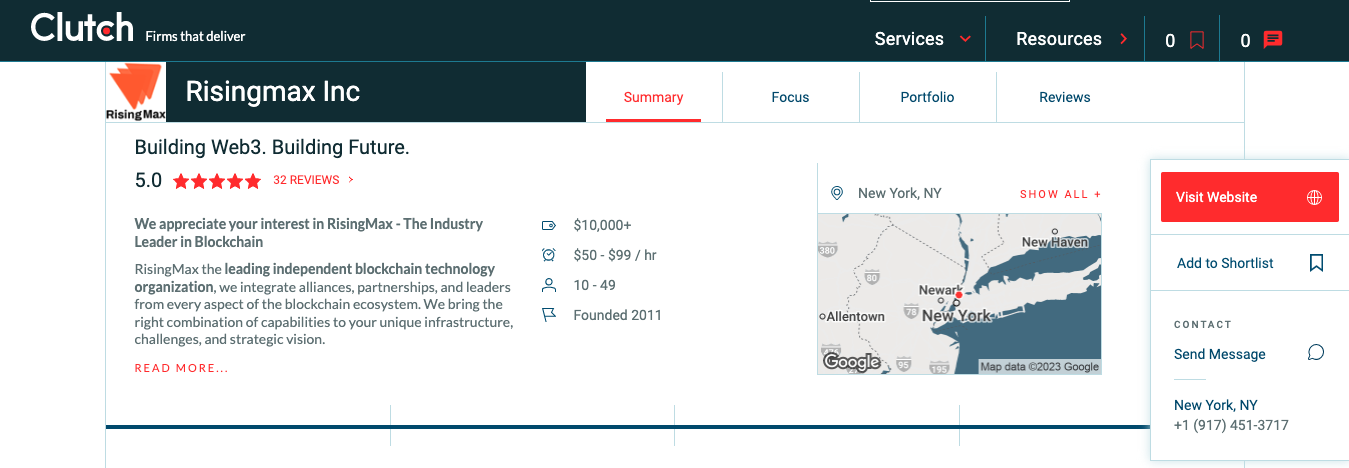Click the messages count 0 in header
The image size is (1349, 468).
pyautogui.click(x=1245, y=41)
